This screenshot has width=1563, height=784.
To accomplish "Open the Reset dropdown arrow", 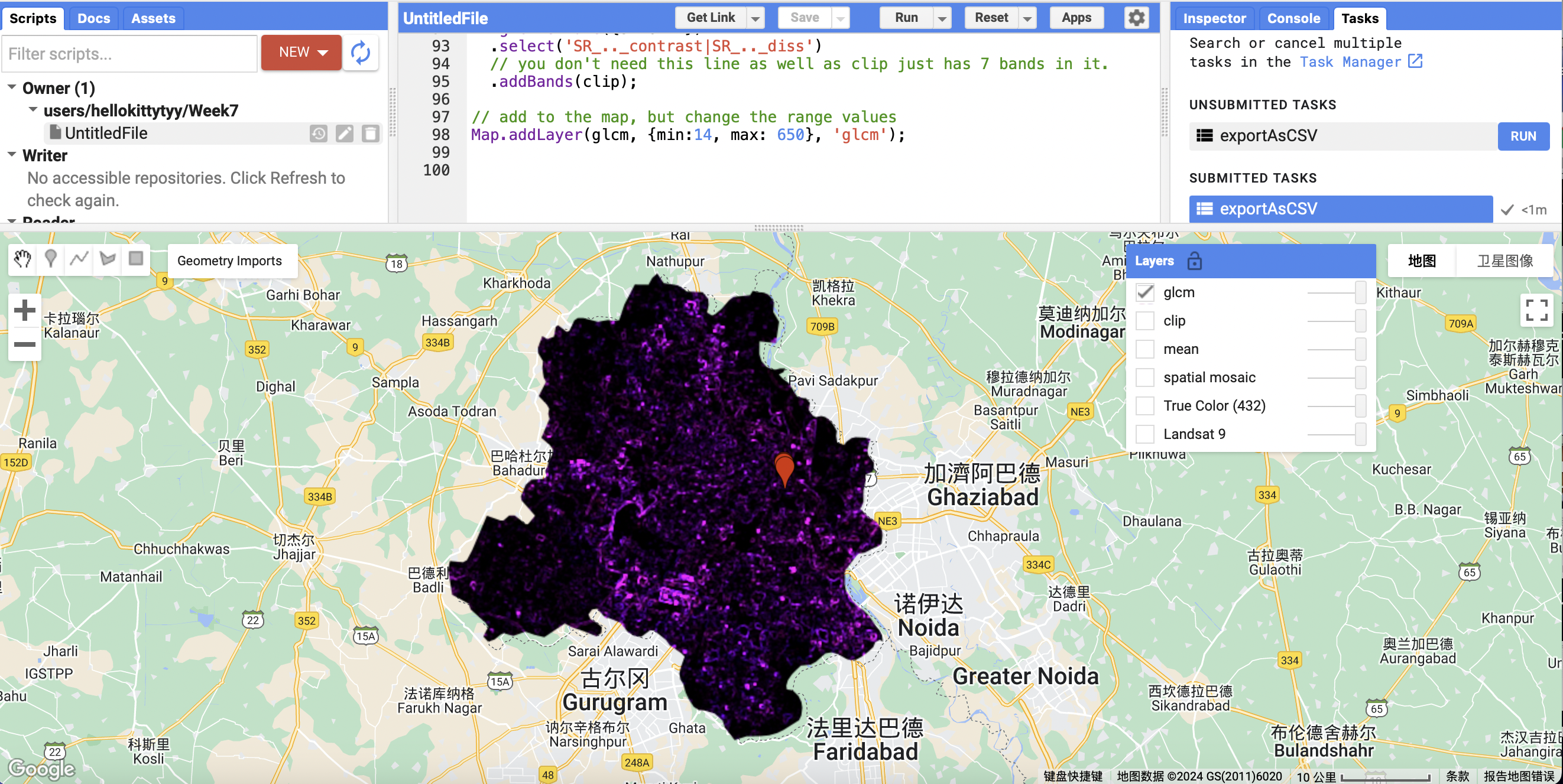I will [1027, 18].
